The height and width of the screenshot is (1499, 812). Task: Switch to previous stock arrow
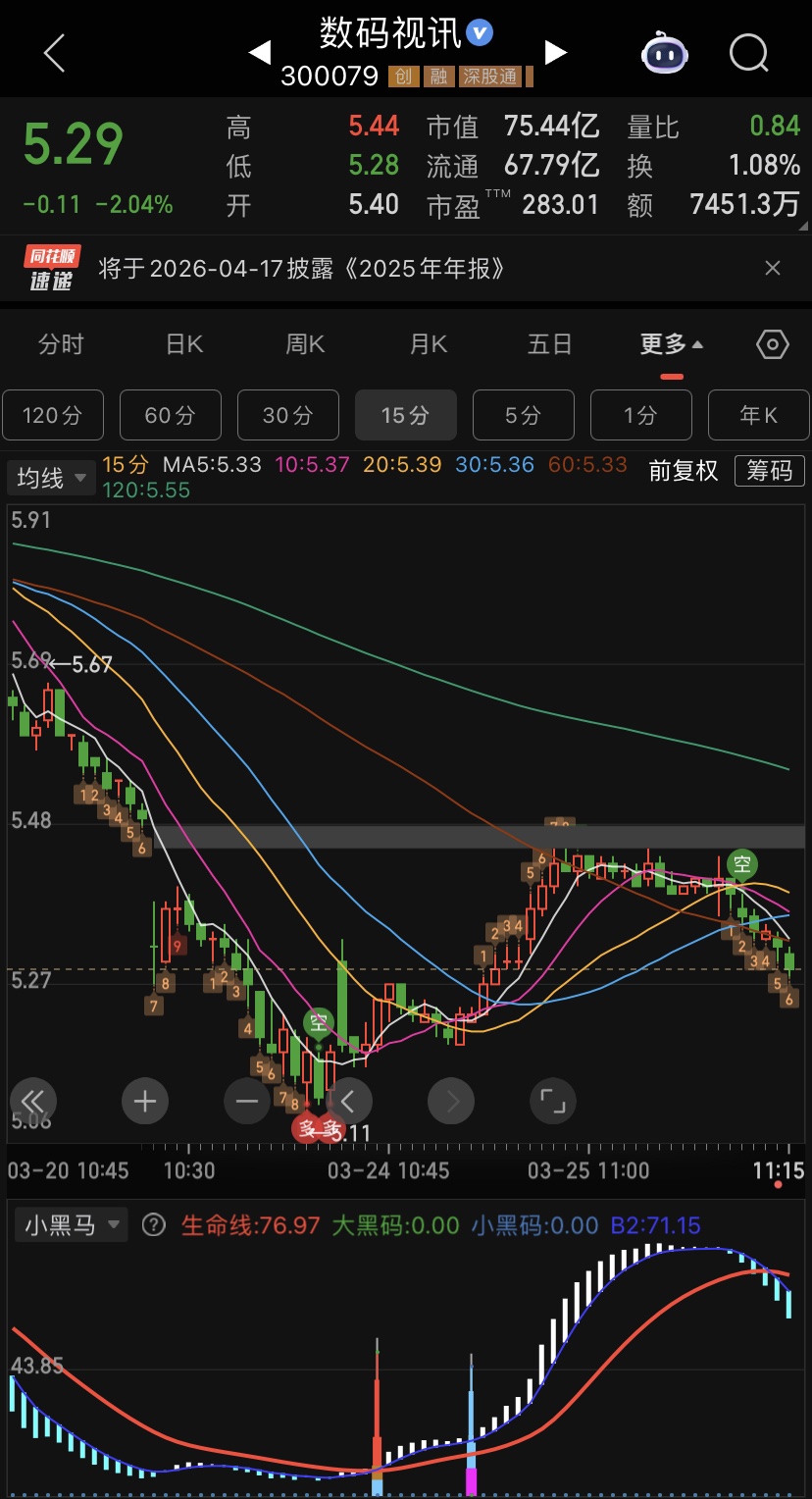click(260, 53)
